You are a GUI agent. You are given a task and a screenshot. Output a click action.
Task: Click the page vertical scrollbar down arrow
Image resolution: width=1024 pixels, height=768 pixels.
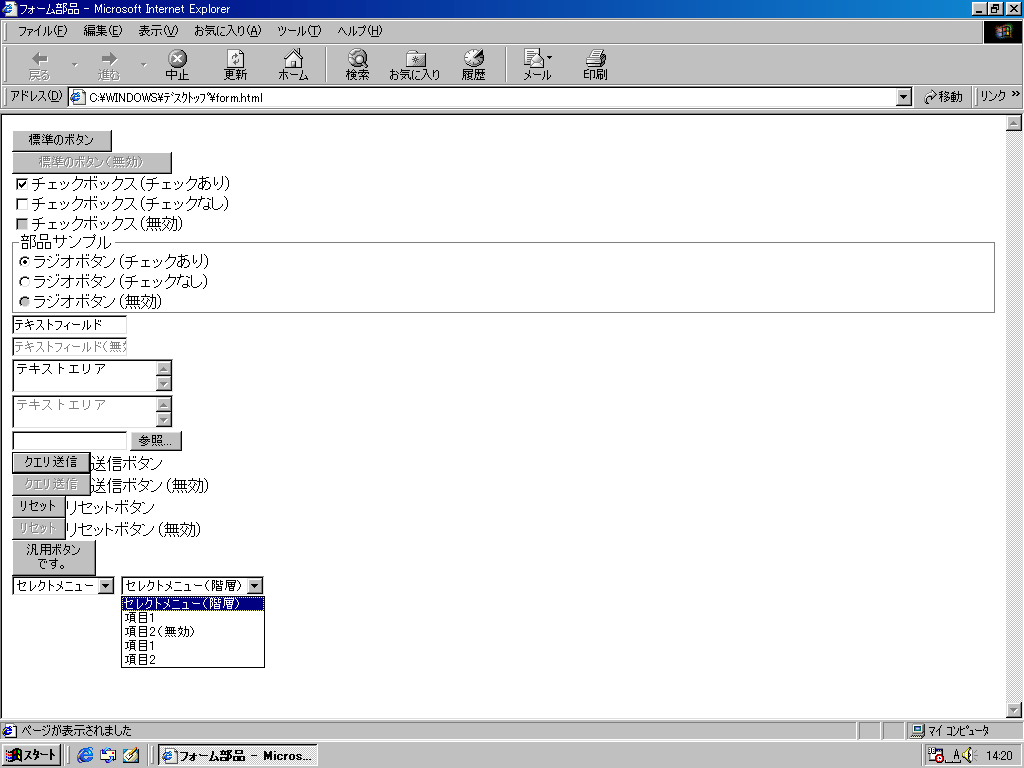tap(1014, 710)
